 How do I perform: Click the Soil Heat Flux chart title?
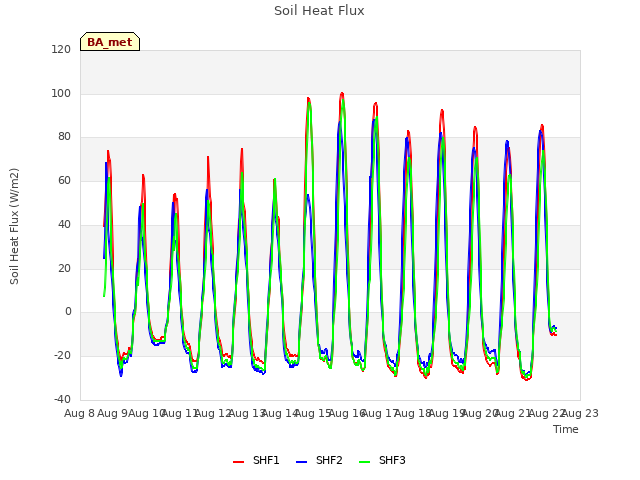click(319, 11)
